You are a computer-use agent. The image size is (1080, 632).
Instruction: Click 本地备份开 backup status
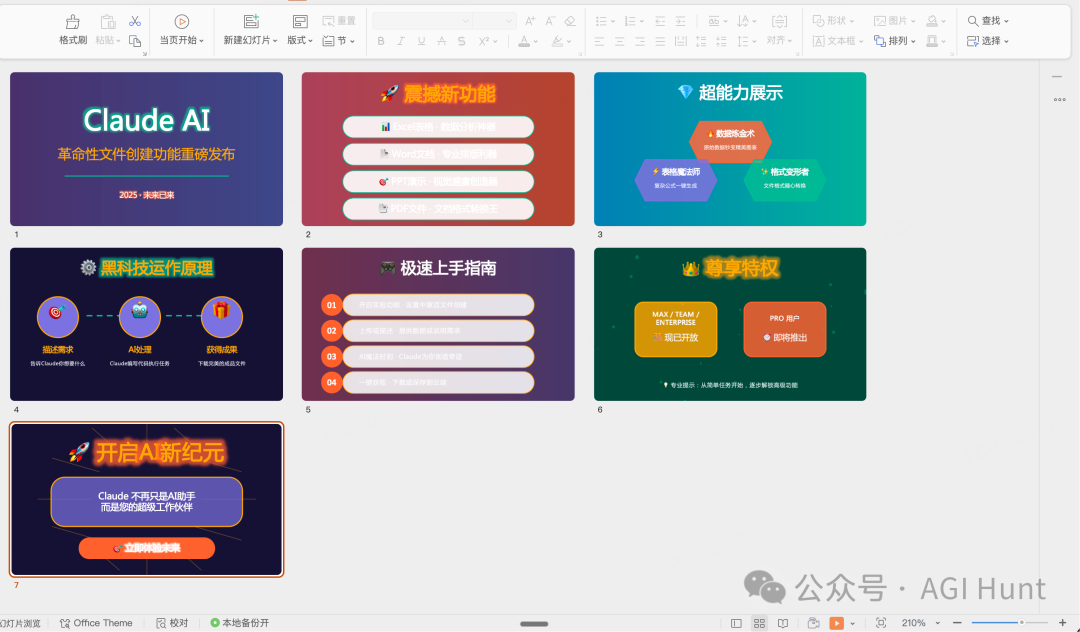(x=240, y=623)
